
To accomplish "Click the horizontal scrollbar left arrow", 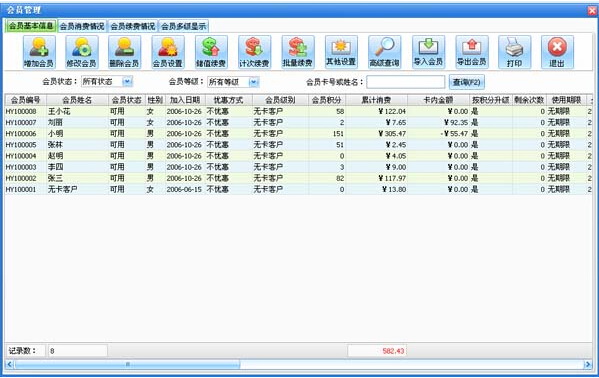I will [10, 365].
